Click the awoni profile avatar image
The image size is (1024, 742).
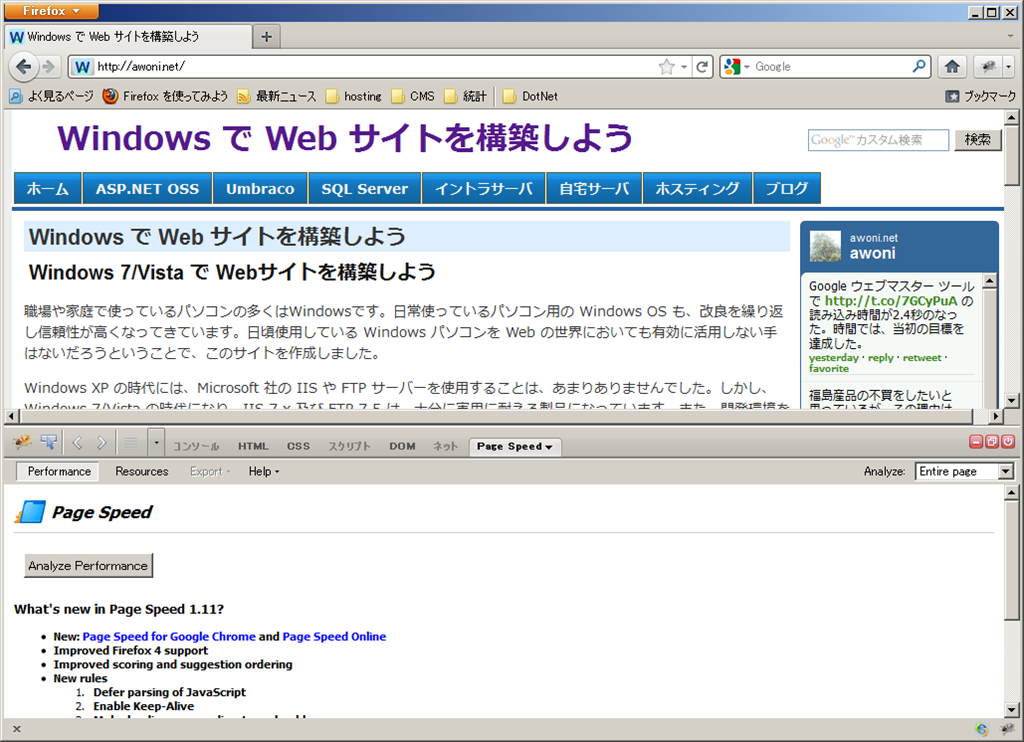[825, 246]
